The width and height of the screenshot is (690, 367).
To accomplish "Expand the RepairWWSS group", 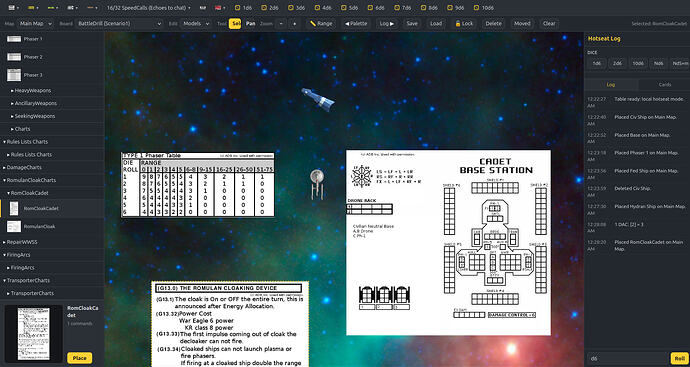I will pos(52,242).
